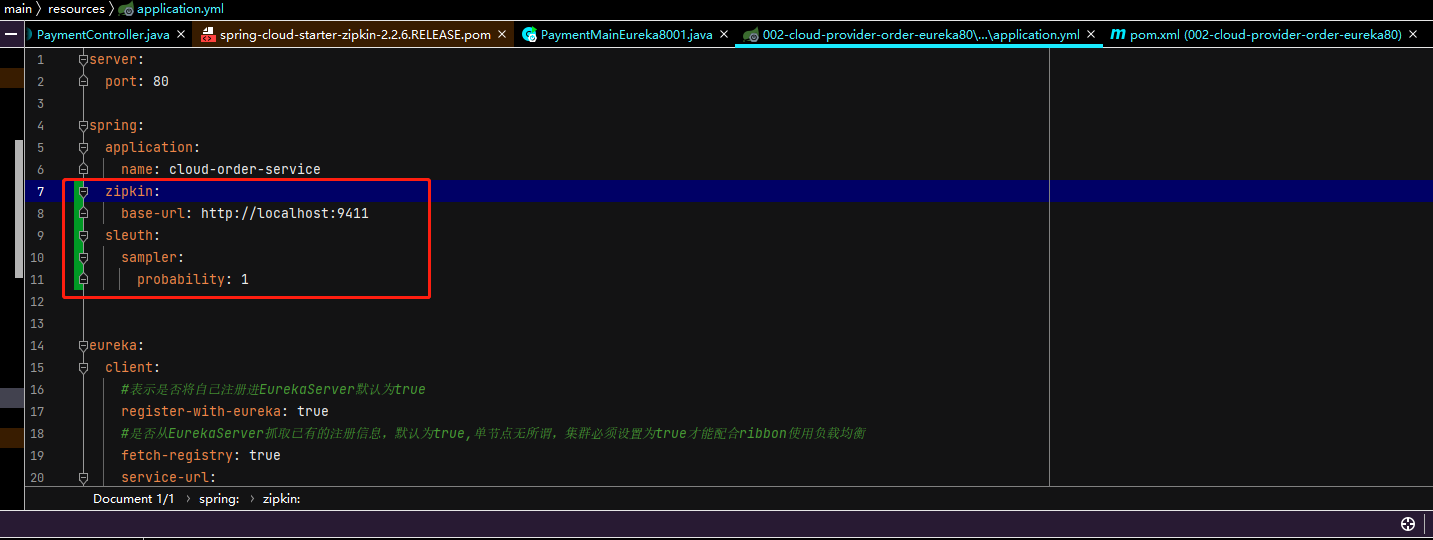The width and height of the screenshot is (1433, 540).
Task: Collapse the 'sleuth:' block on line 9
Action: click(x=84, y=236)
